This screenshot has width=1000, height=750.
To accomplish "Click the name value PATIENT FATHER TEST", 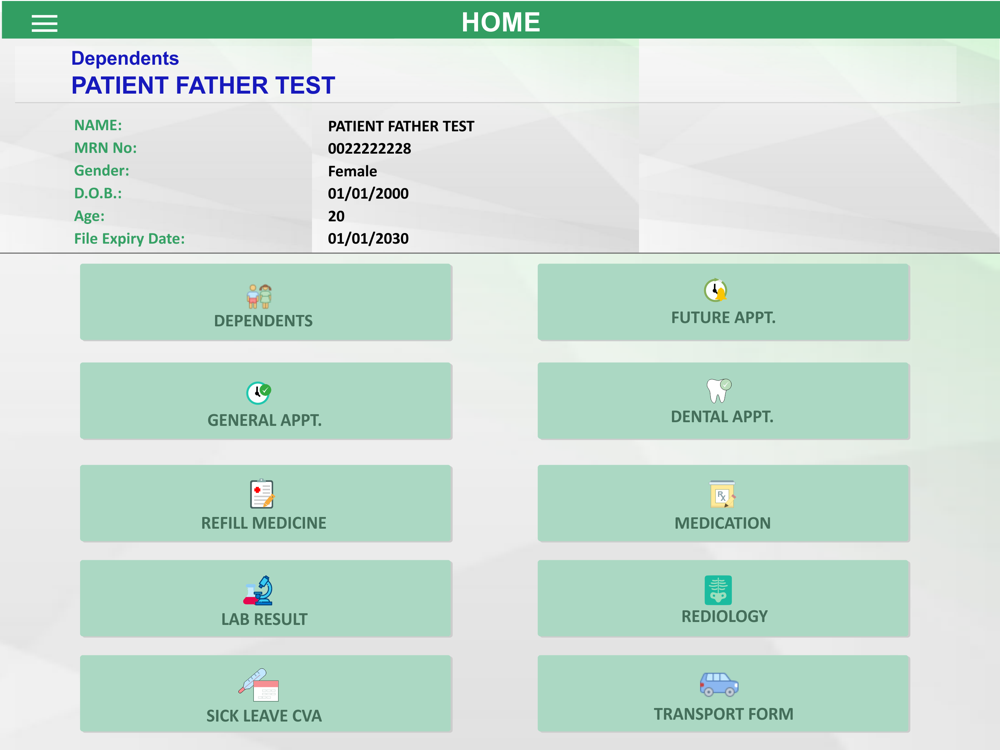I will pyautogui.click(x=401, y=126).
